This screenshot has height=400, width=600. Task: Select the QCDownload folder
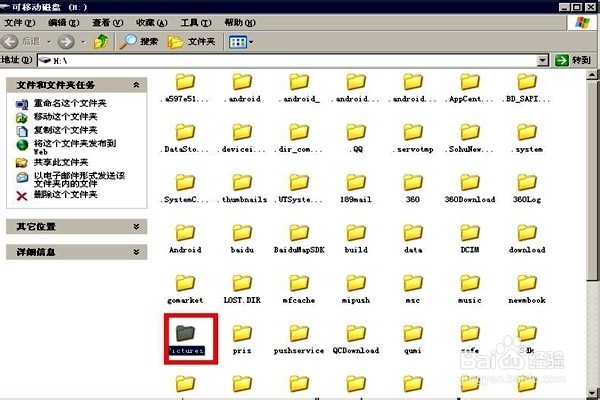coord(356,340)
